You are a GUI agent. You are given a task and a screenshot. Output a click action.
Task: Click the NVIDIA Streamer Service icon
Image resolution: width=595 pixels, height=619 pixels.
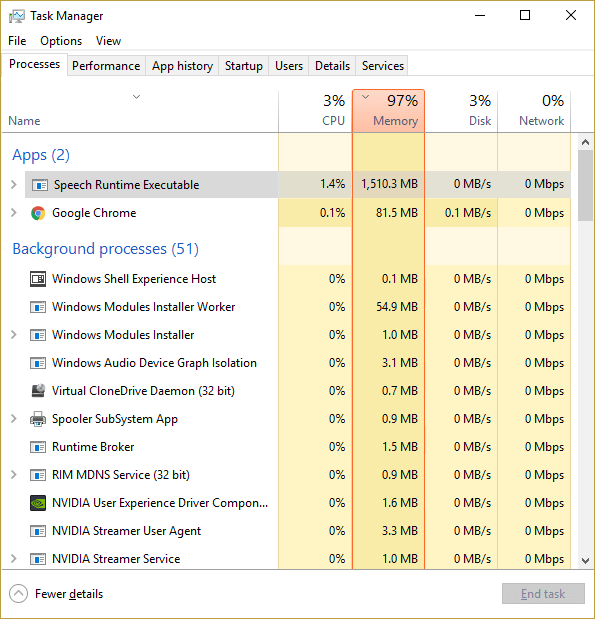tap(38, 559)
